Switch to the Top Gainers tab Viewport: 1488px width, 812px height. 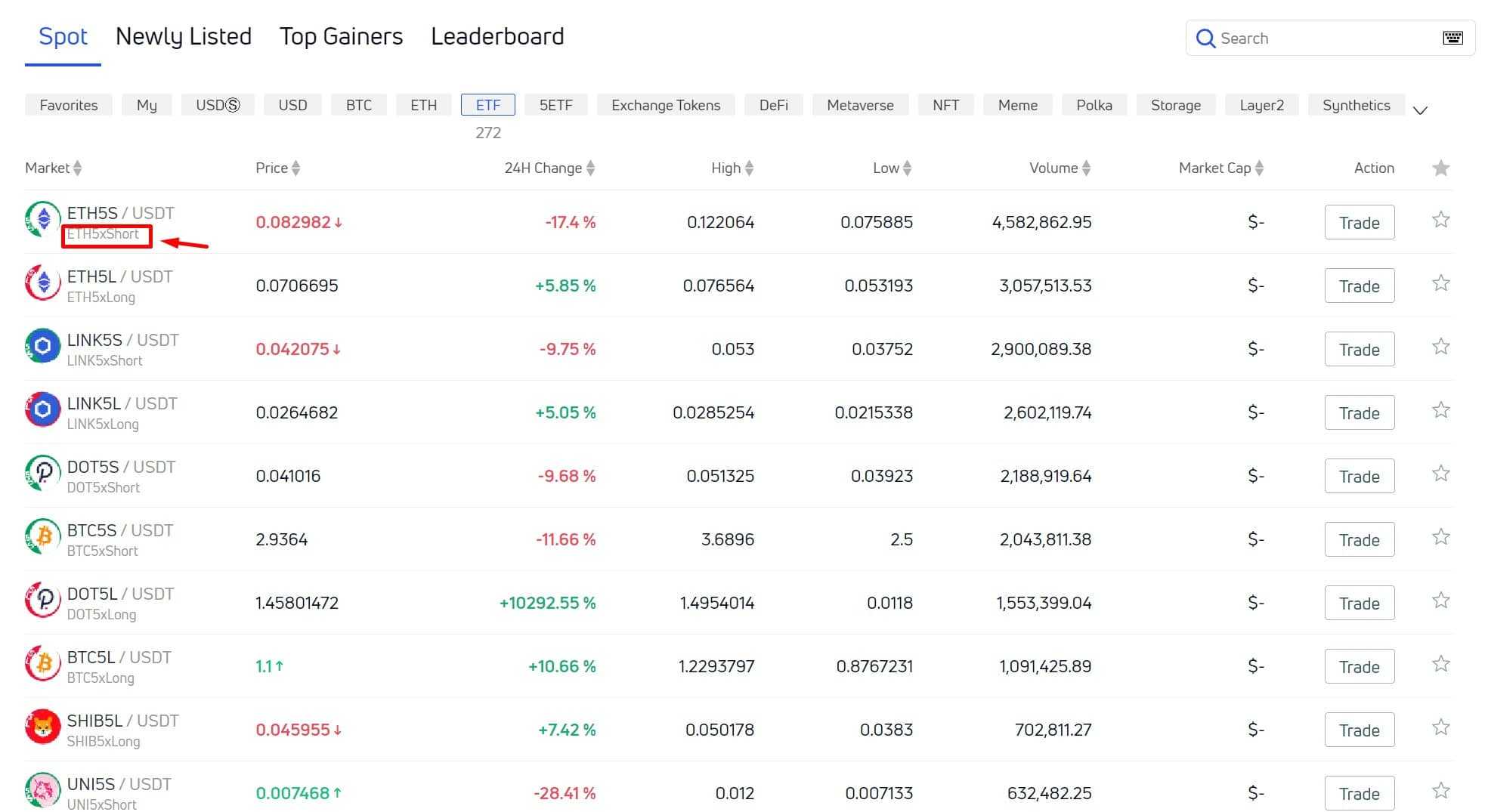(x=341, y=36)
